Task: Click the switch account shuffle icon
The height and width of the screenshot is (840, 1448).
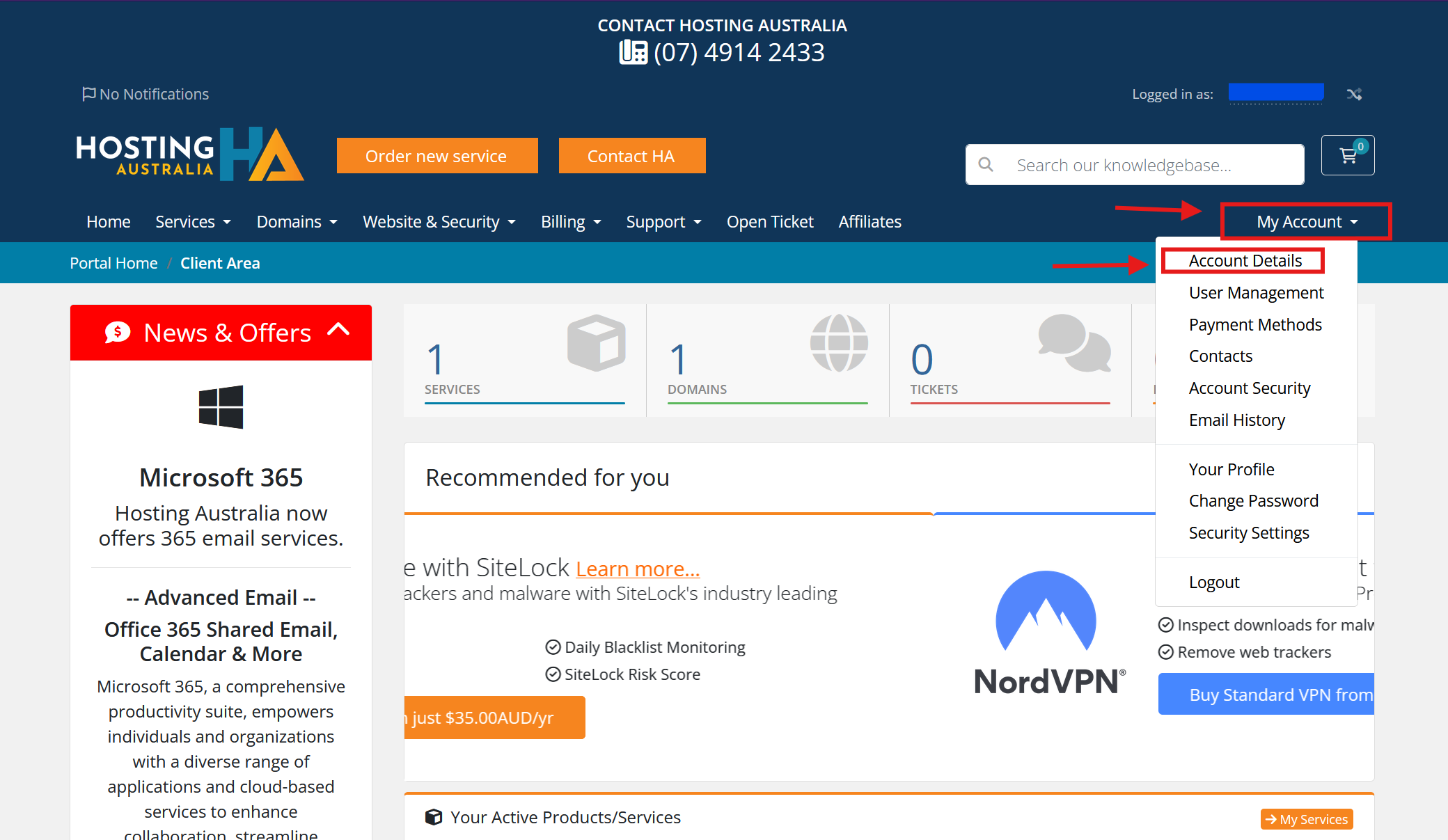Action: tap(1354, 94)
